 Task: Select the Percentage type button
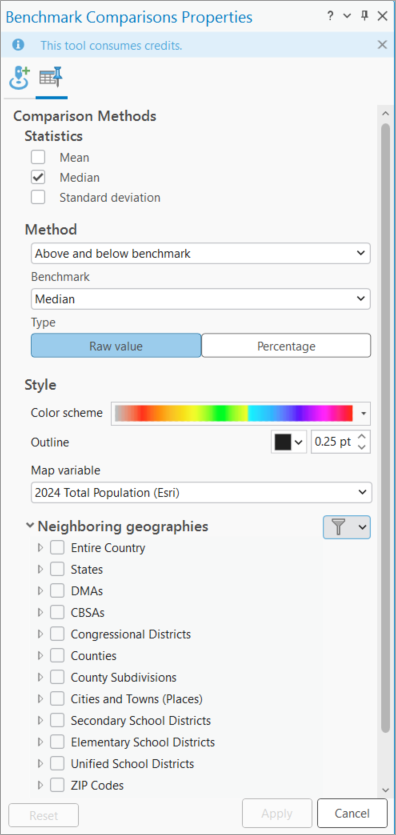click(286, 346)
